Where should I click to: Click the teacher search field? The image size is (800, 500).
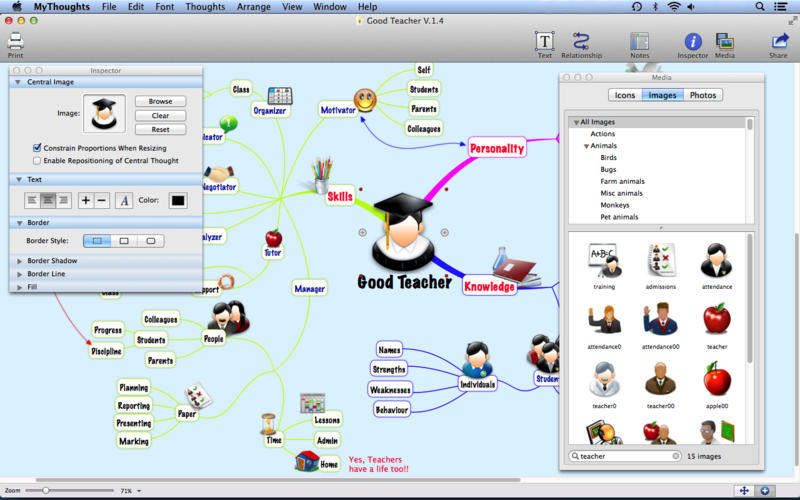[625, 456]
